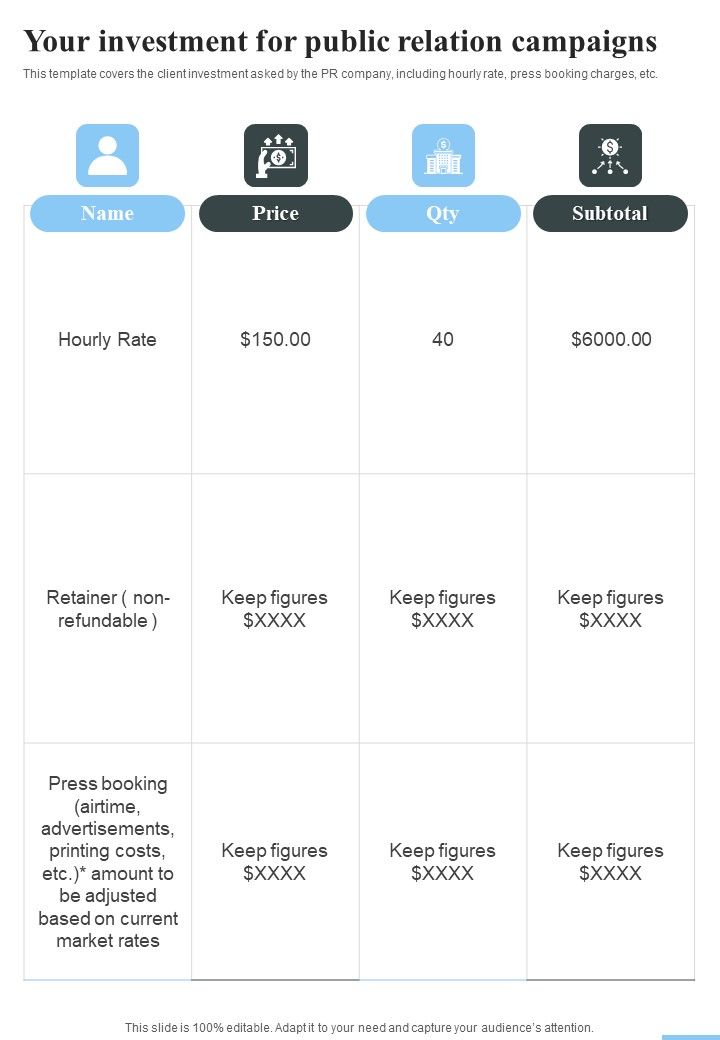The image size is (720, 1040).
Task: Select the editable slide footer note
Action: click(359, 1027)
